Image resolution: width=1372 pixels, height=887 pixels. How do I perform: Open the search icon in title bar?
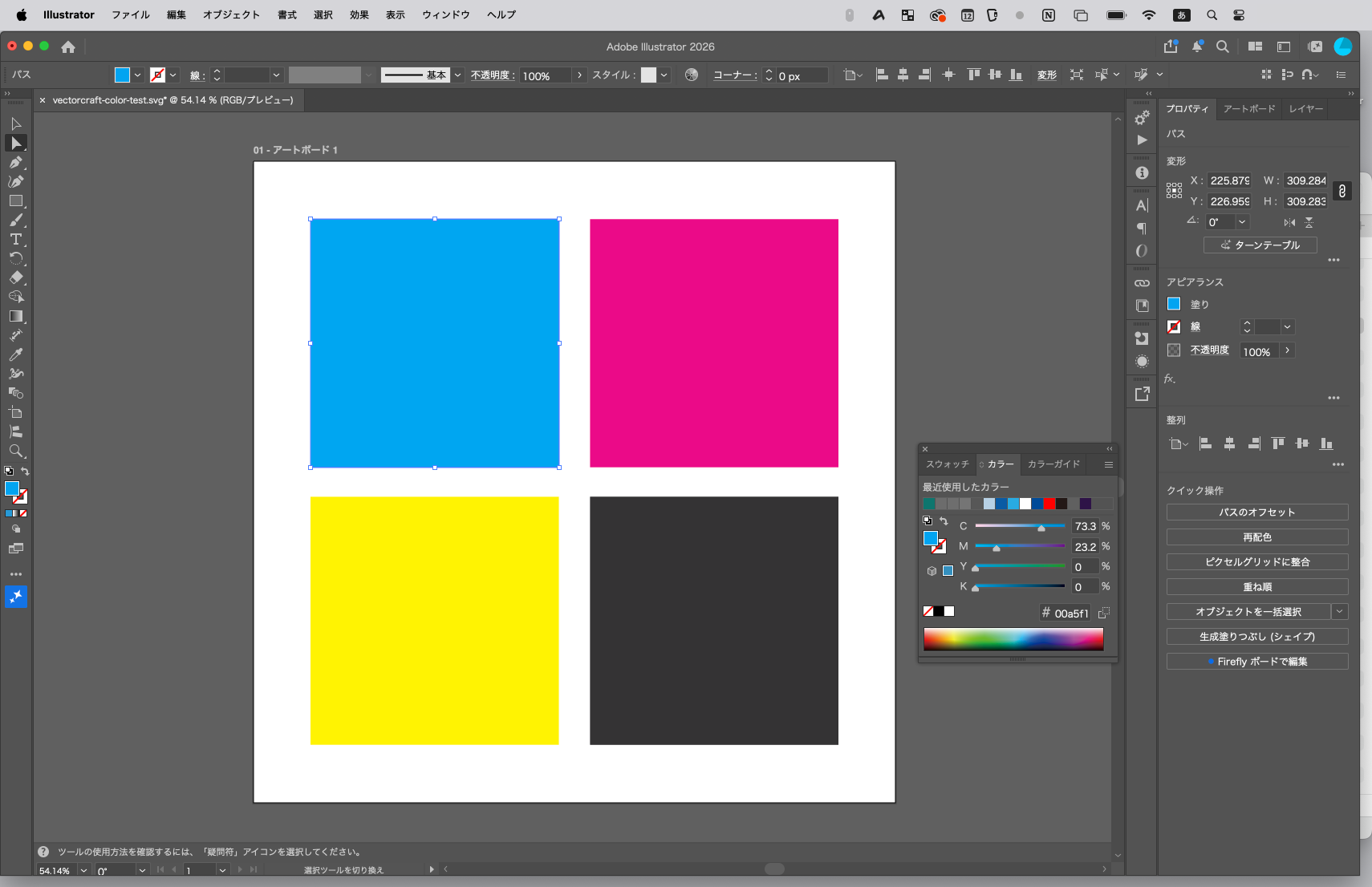[x=1223, y=47]
